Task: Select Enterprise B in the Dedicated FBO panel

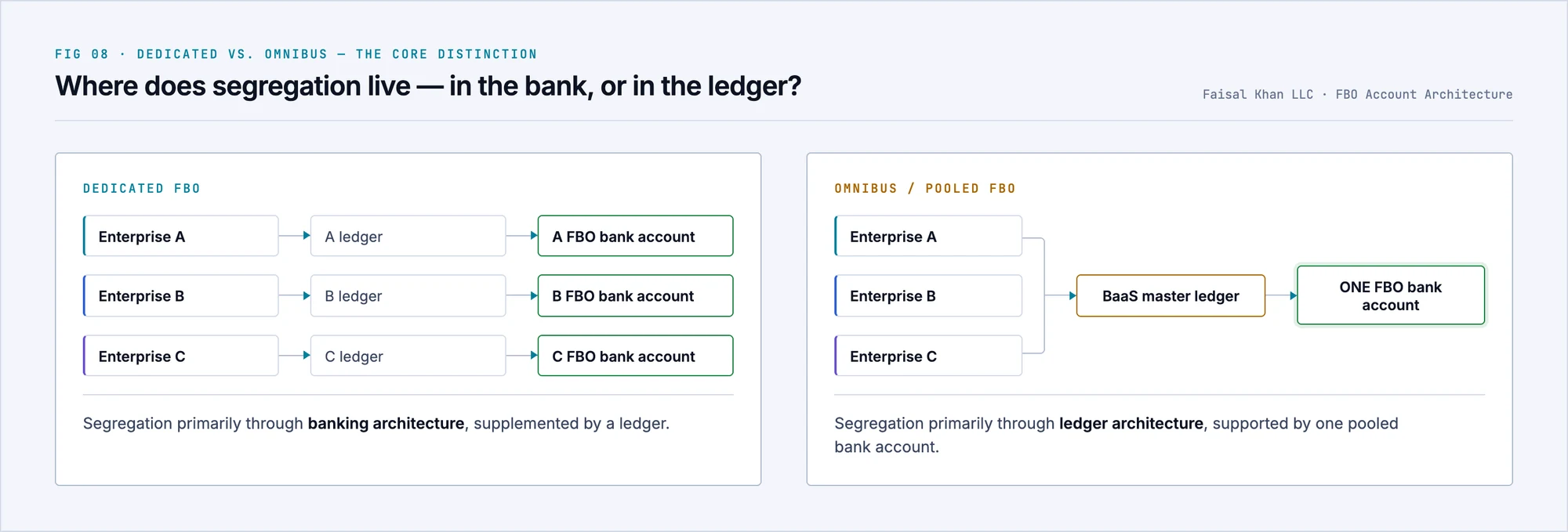Action: coord(181,295)
